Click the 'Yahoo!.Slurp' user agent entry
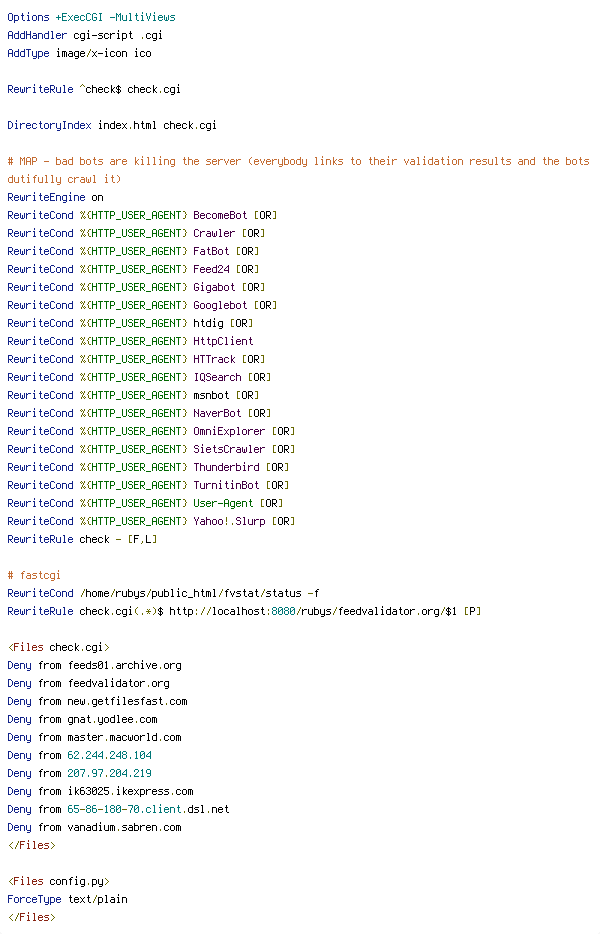 pos(229,521)
